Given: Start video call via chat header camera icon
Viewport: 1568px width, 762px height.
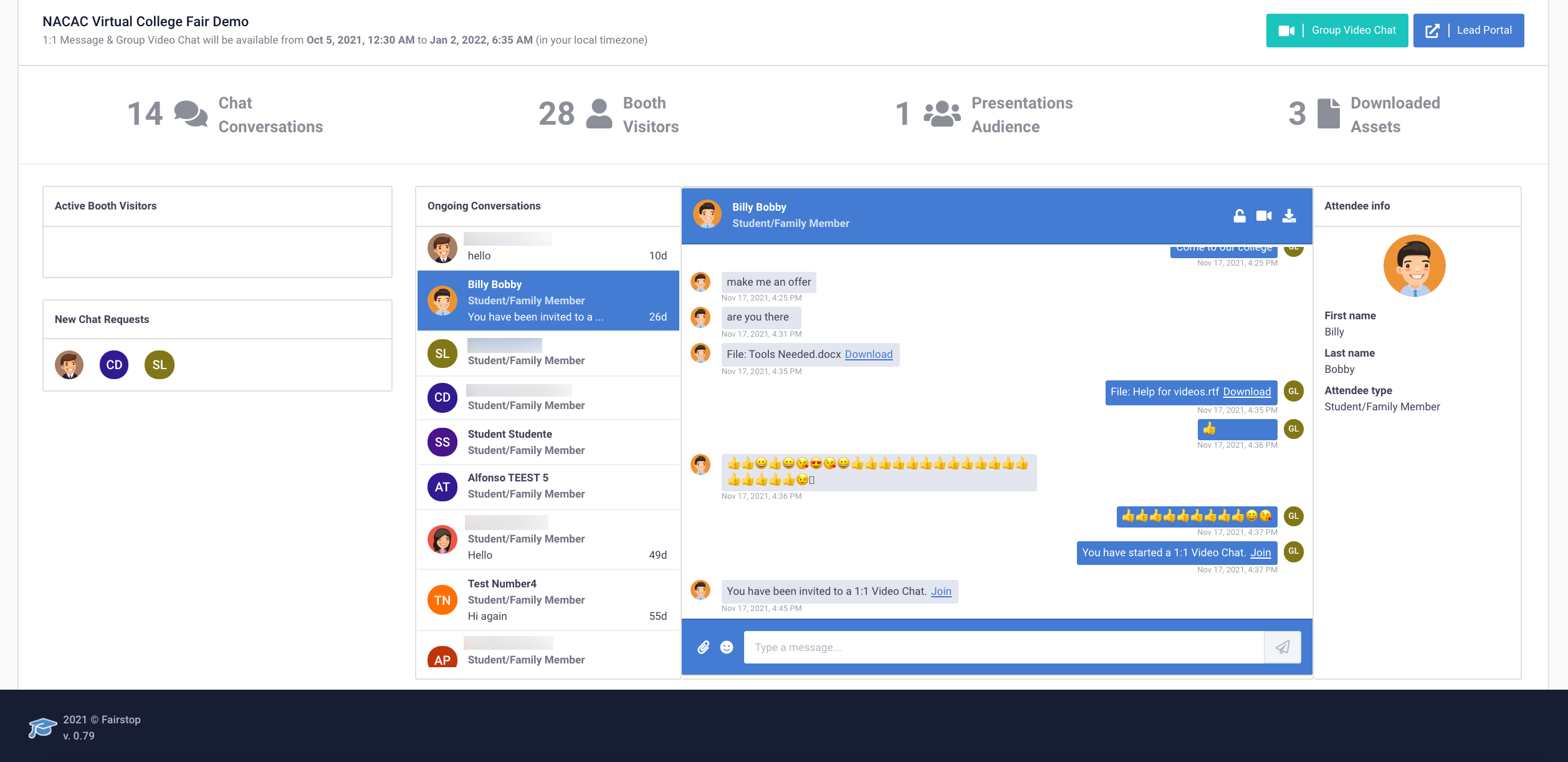Looking at the screenshot, I should 1264,216.
